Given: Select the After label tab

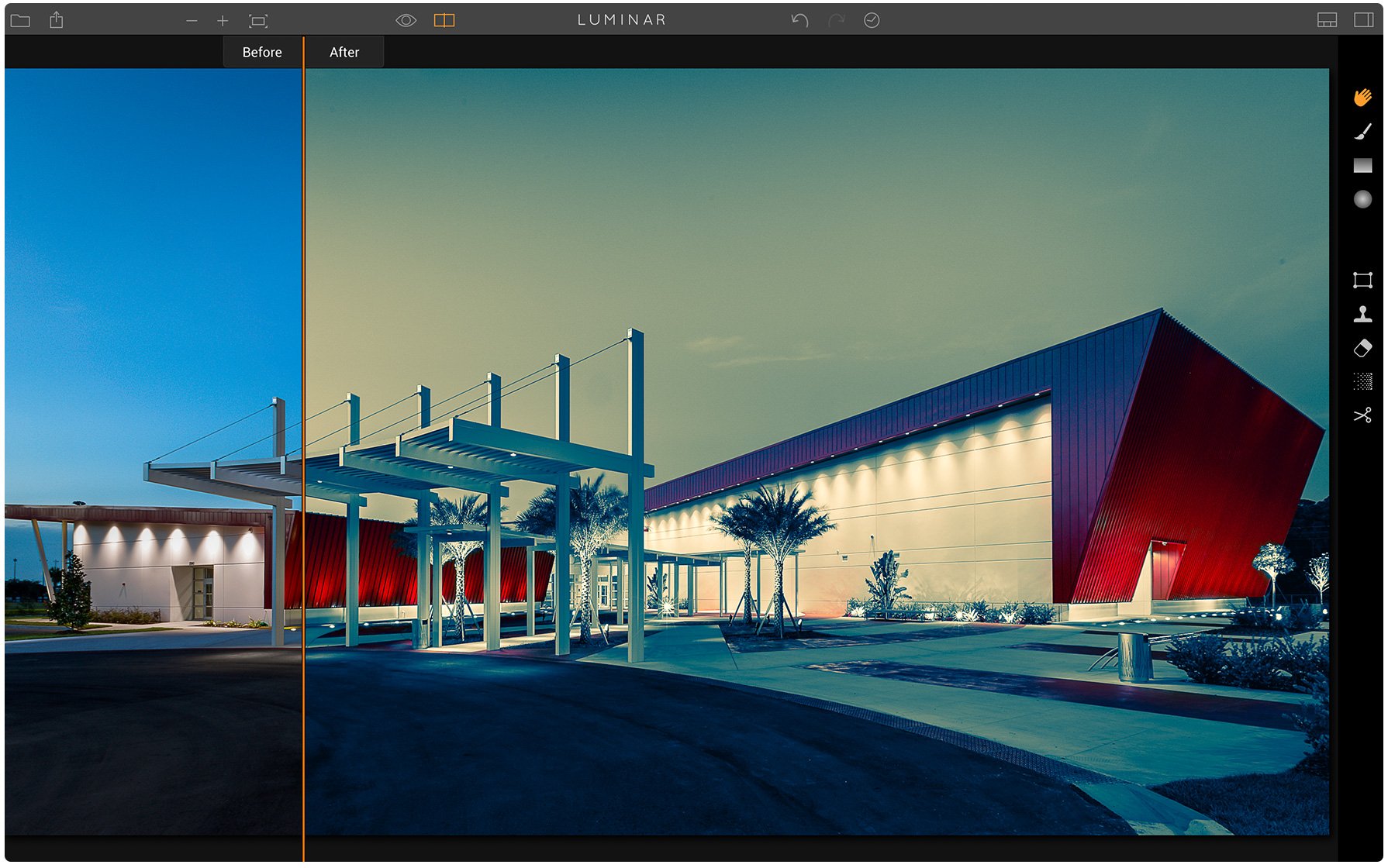Looking at the screenshot, I should [344, 52].
